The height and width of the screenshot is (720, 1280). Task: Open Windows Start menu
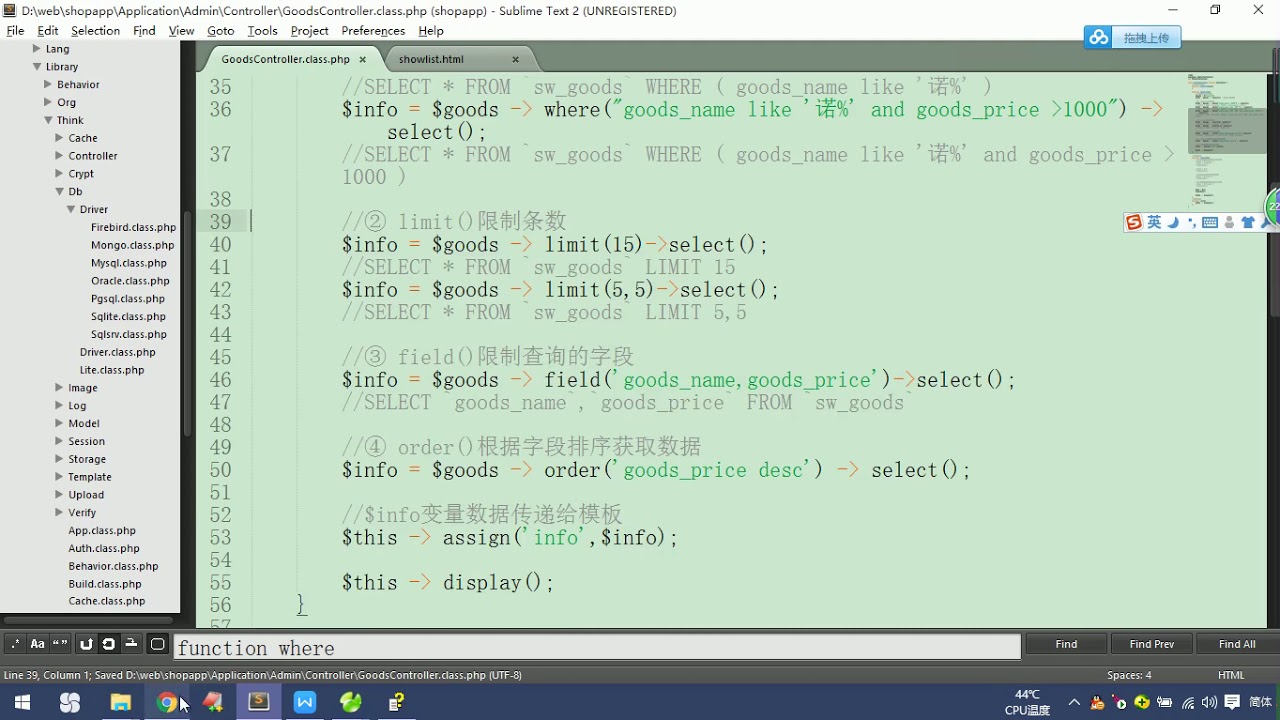[x=22, y=702]
